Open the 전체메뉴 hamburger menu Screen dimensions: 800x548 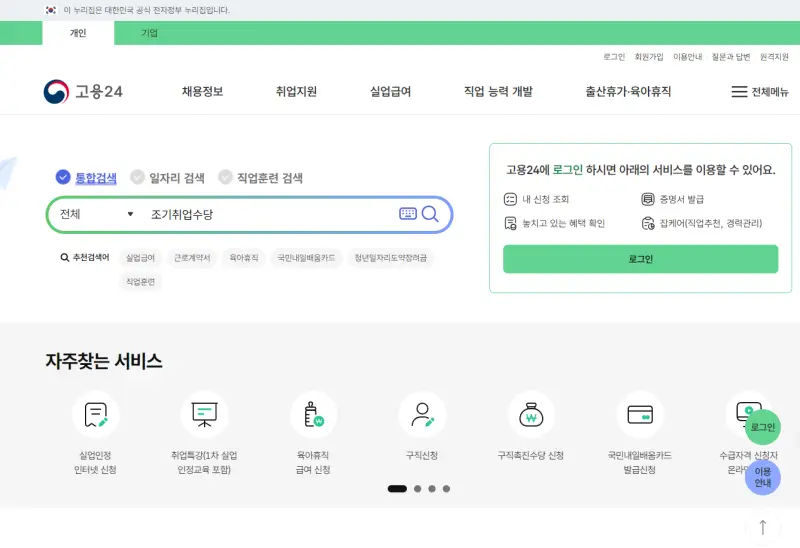pos(760,92)
